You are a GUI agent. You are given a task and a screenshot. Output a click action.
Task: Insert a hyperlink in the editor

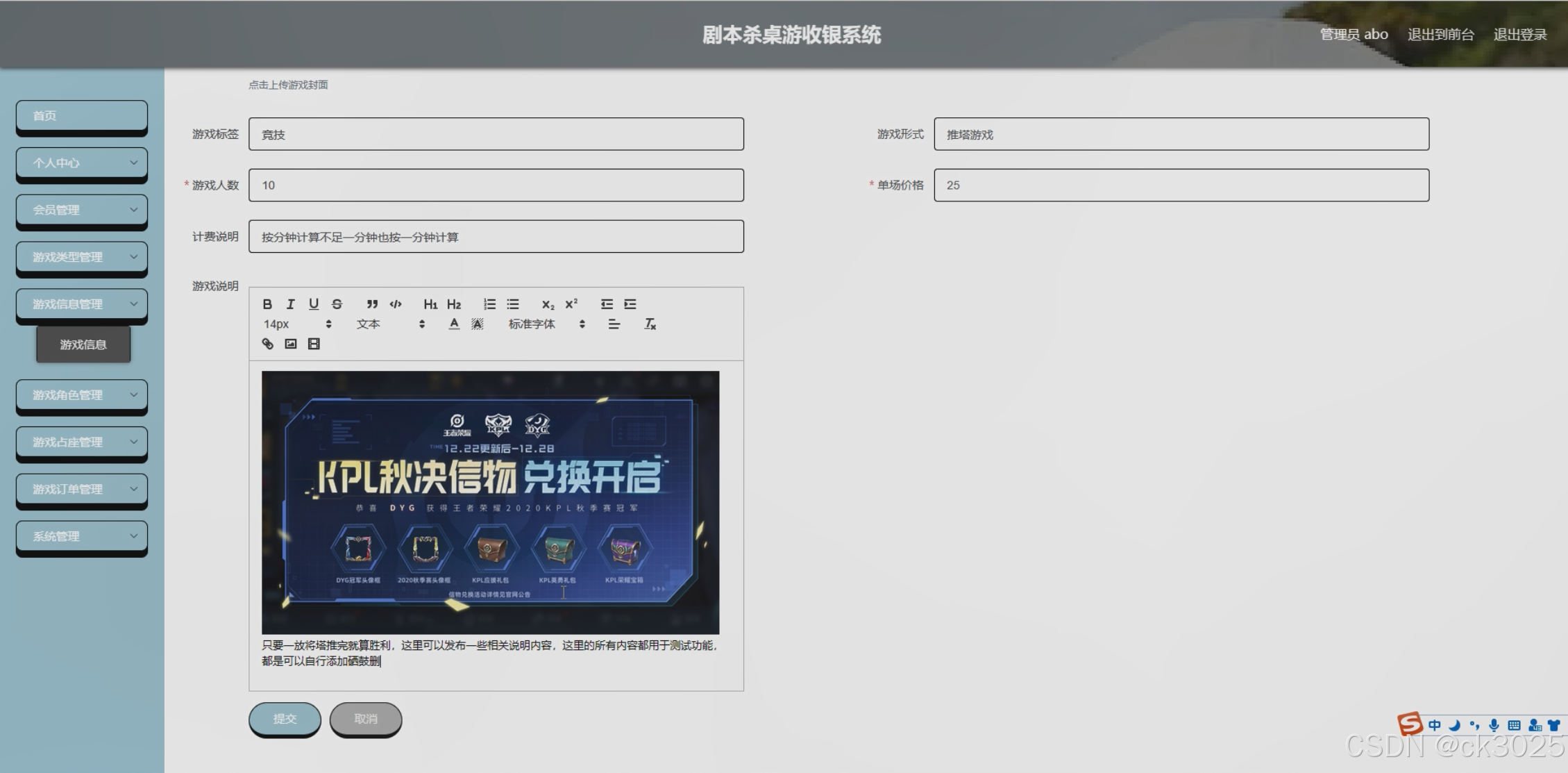(267, 344)
